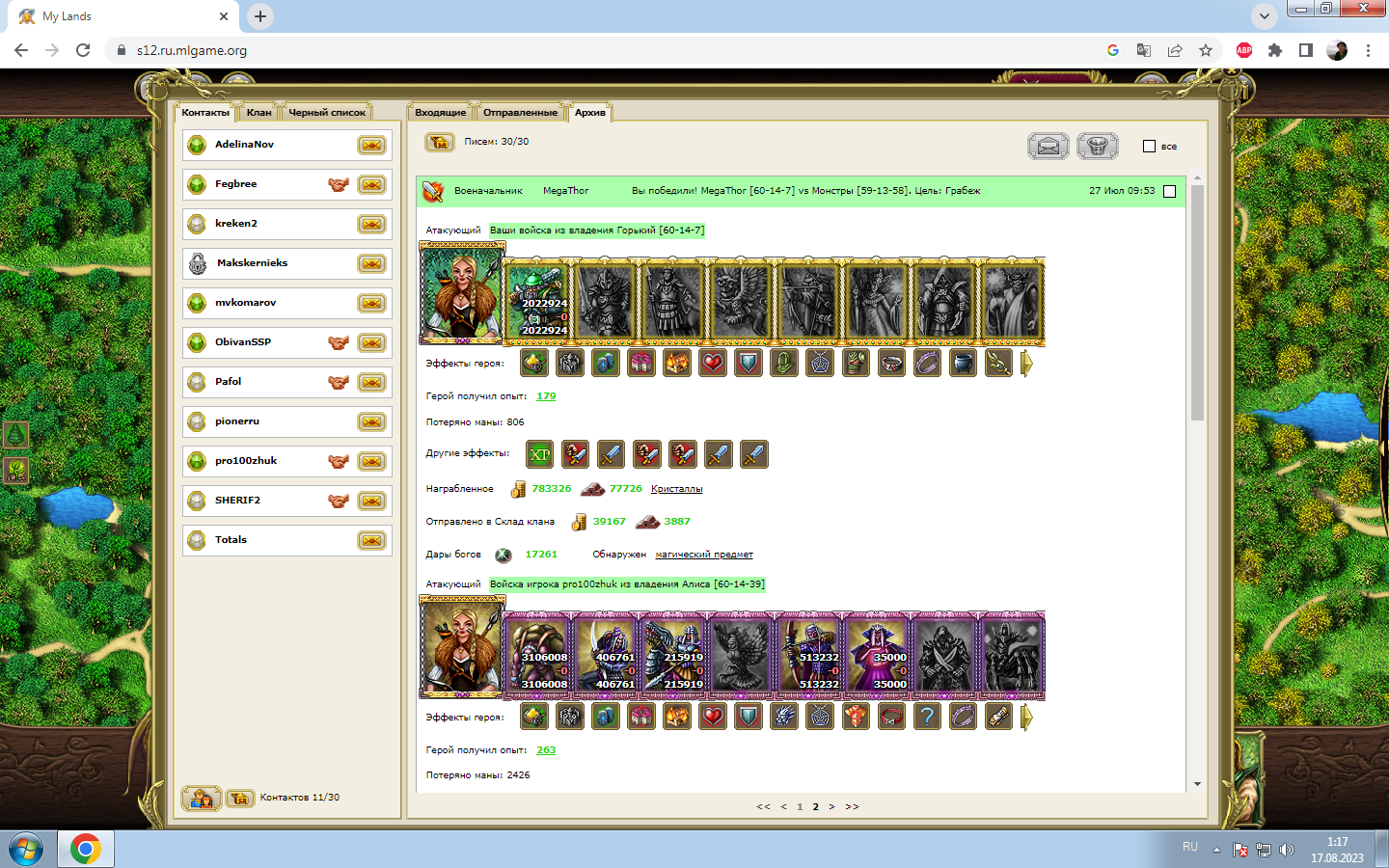The width and height of the screenshot is (1389, 868).
Task: Switch to the Входящие tab
Action: tap(440, 113)
